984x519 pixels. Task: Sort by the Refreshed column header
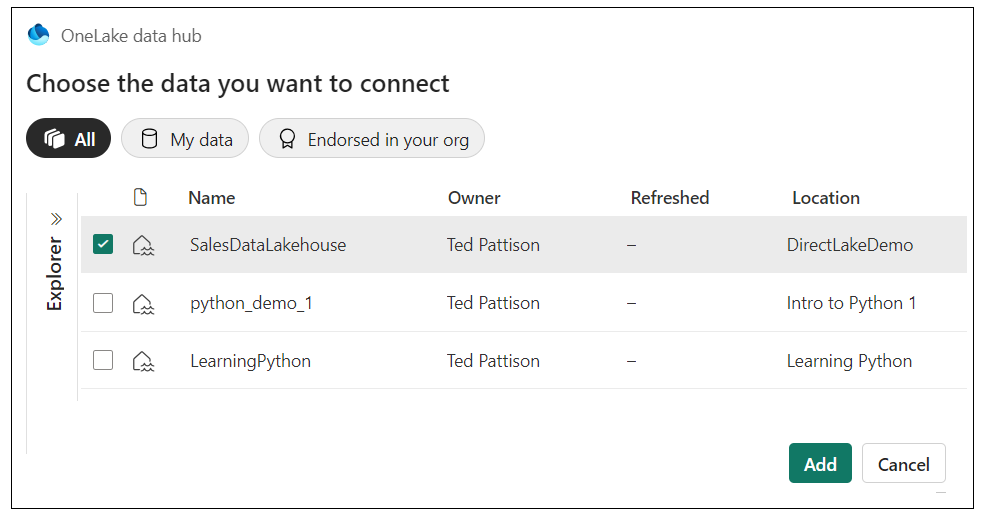pyautogui.click(x=669, y=198)
